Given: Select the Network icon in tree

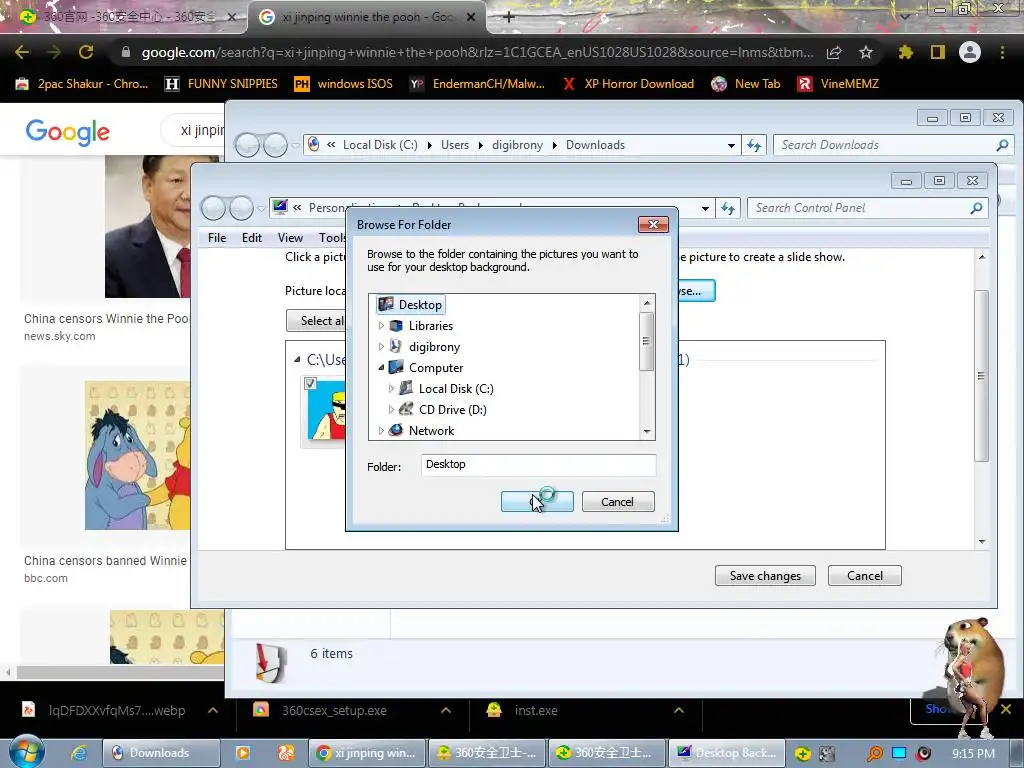Looking at the screenshot, I should pos(396,430).
